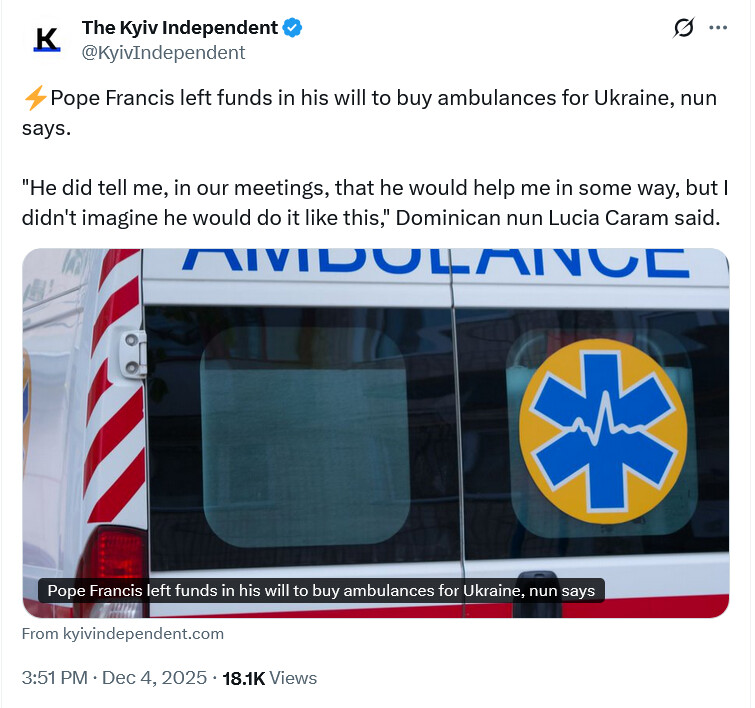Click the 3:51 PM Dec 4, 2025 timestamp
Image resolution: width=755 pixels, height=708 pixels.
point(114,678)
